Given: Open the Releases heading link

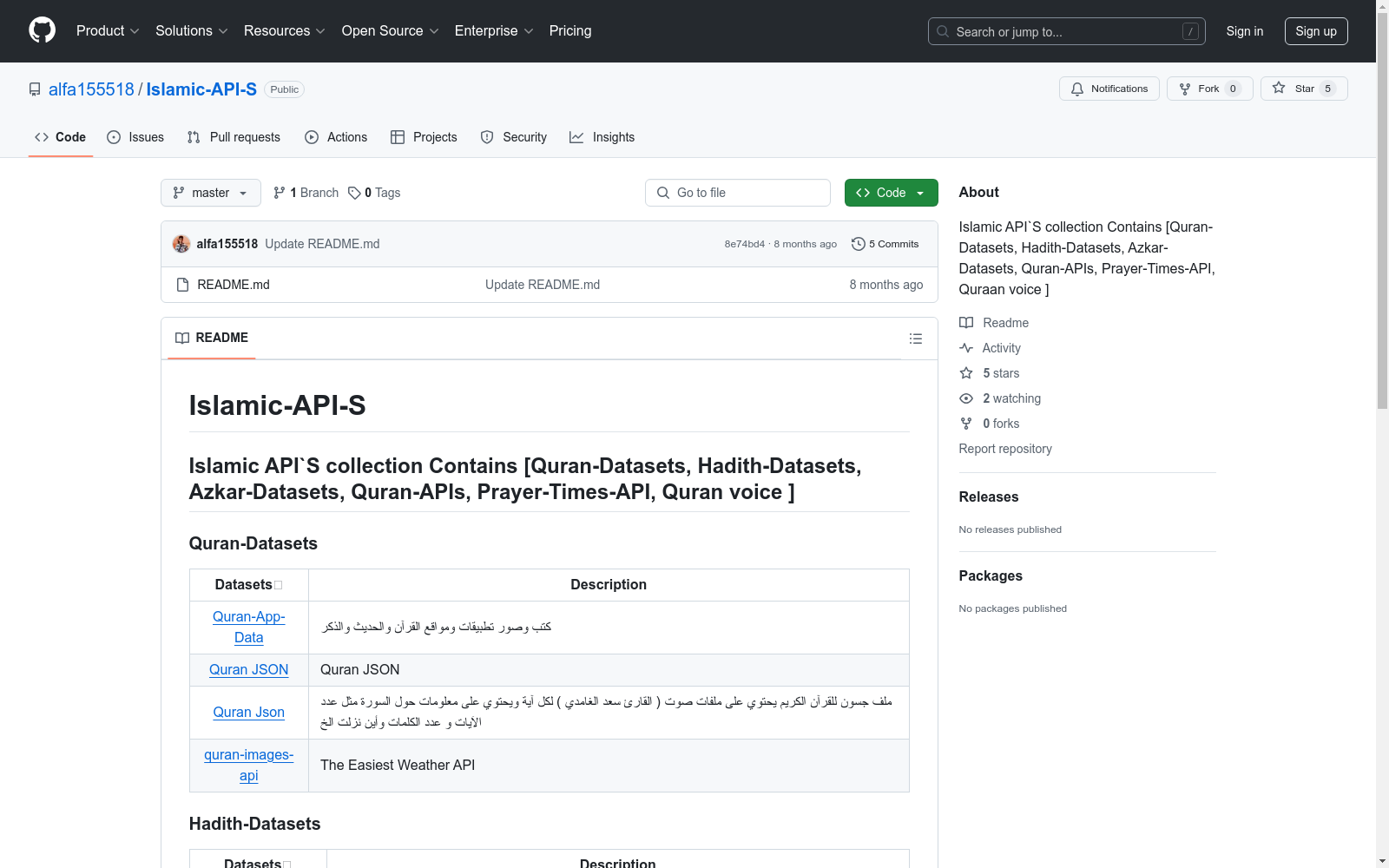Looking at the screenshot, I should pos(989,496).
